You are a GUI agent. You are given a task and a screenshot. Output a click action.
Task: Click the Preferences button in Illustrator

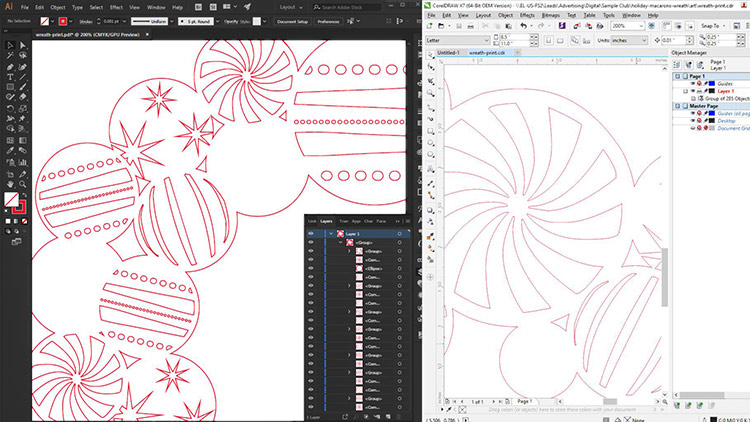click(328, 20)
